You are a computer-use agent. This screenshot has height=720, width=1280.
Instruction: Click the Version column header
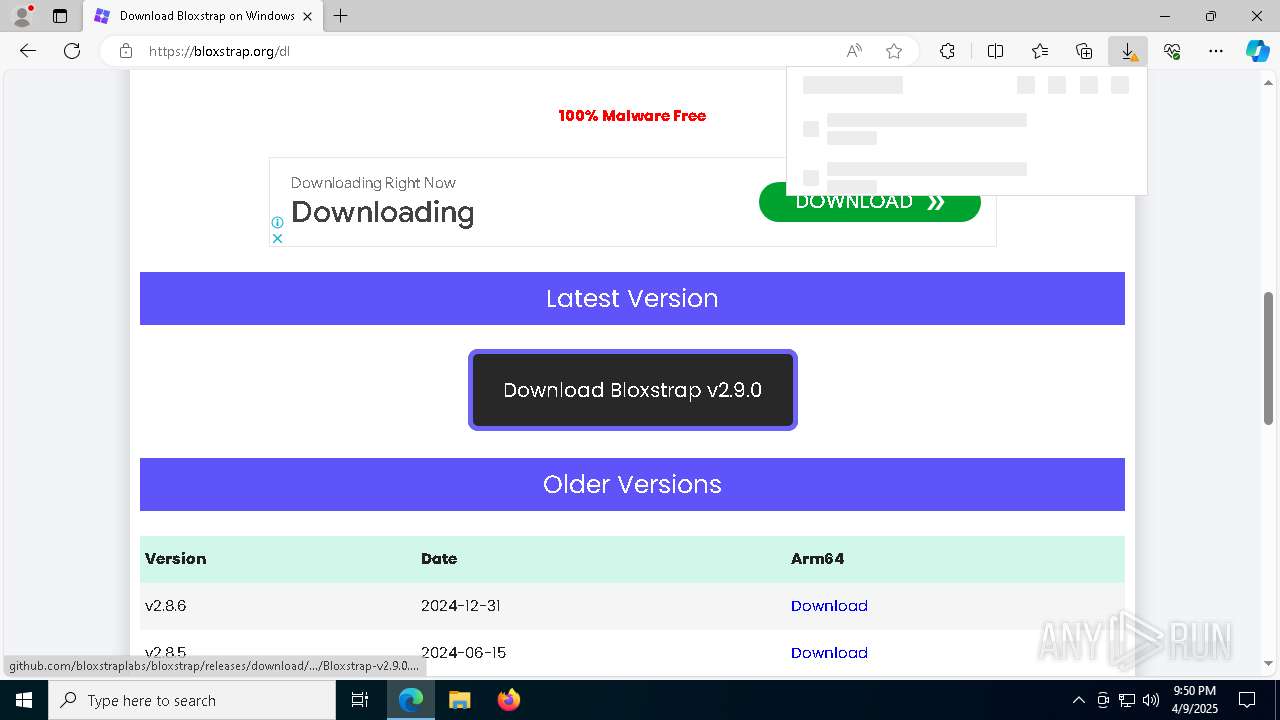click(175, 559)
